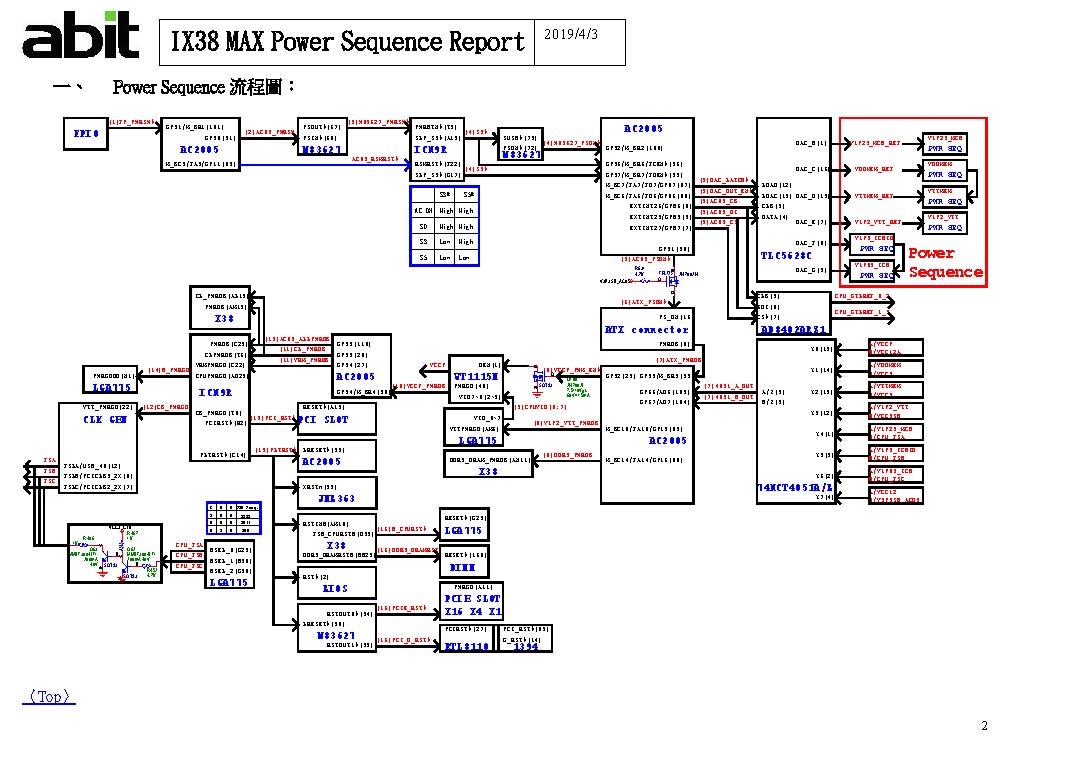Click the LGA775 block with PWRGOOD pin
The image size is (1065, 761).
[x=110, y=380]
